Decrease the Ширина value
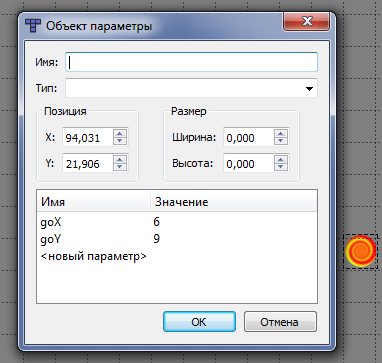382x363 pixels. (281, 141)
